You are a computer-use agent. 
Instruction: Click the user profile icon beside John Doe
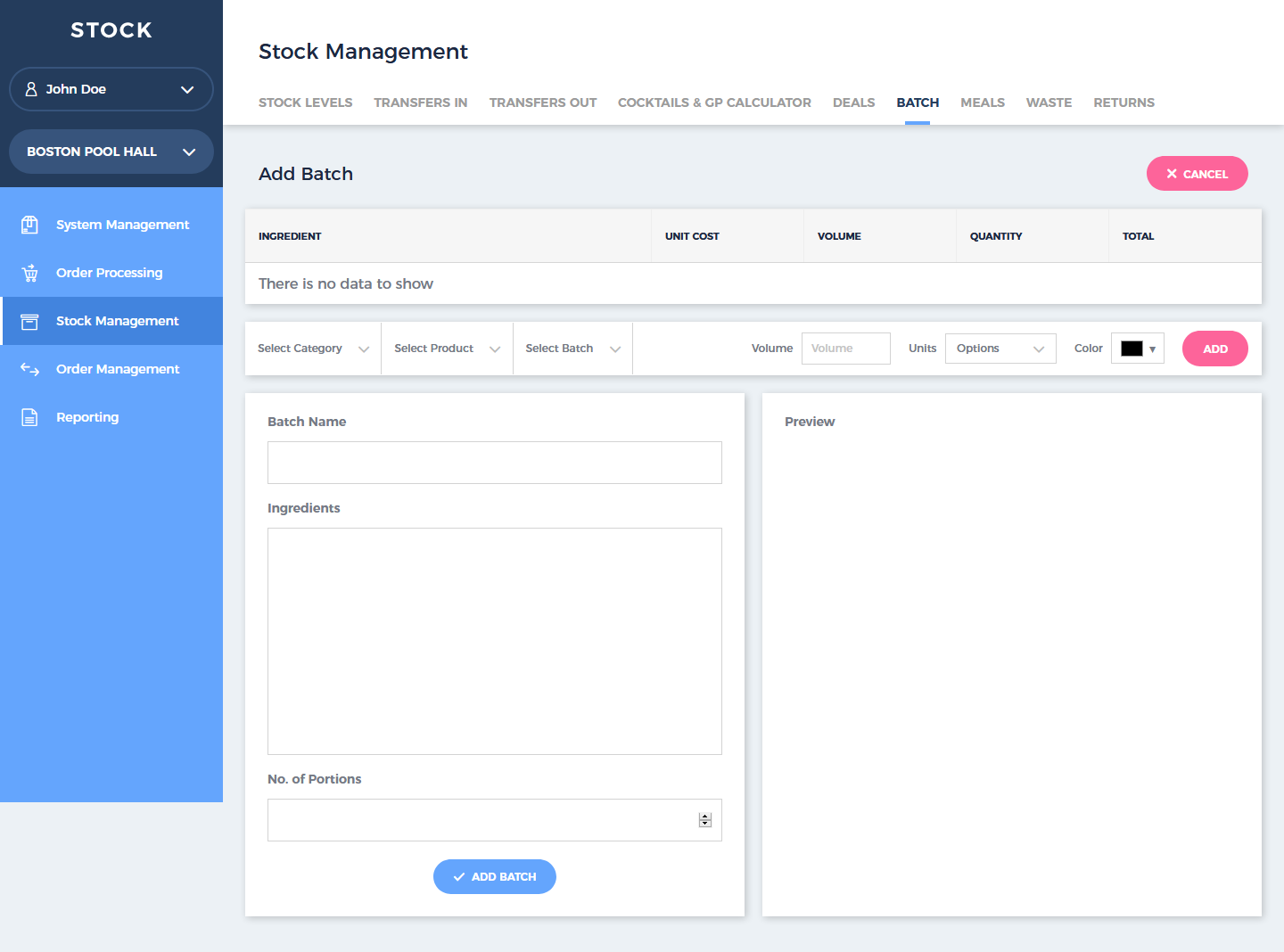point(33,89)
